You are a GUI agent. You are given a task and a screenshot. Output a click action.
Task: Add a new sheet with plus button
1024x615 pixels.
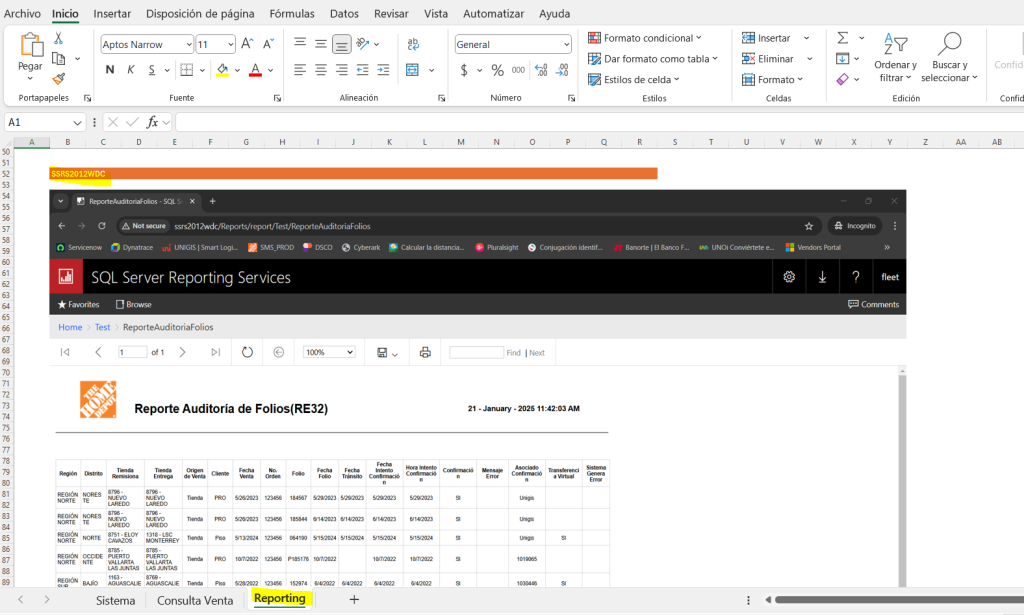(x=354, y=599)
